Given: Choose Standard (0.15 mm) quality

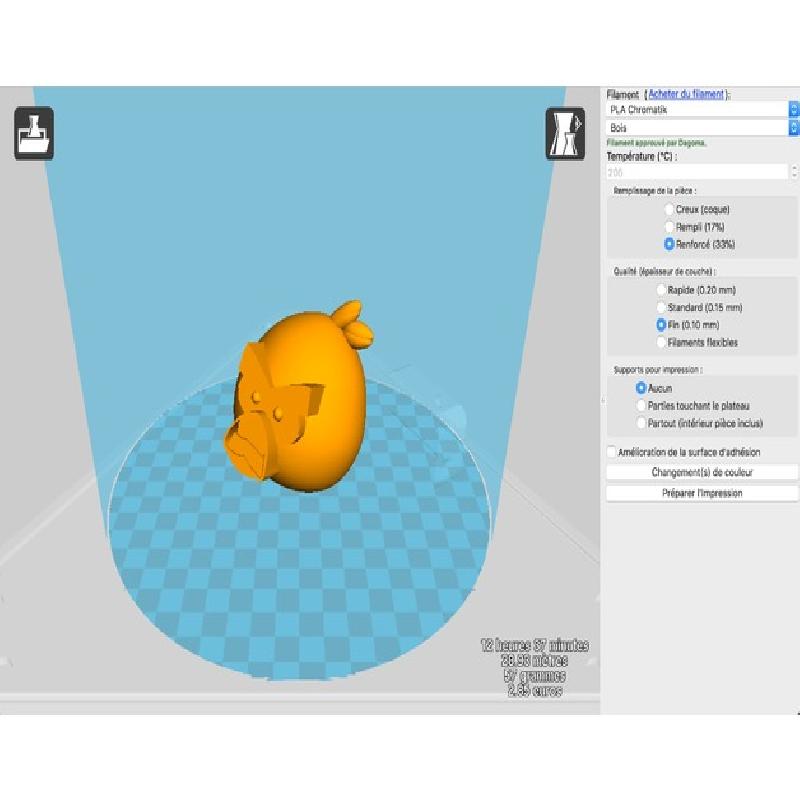Looking at the screenshot, I should click(699, 307).
